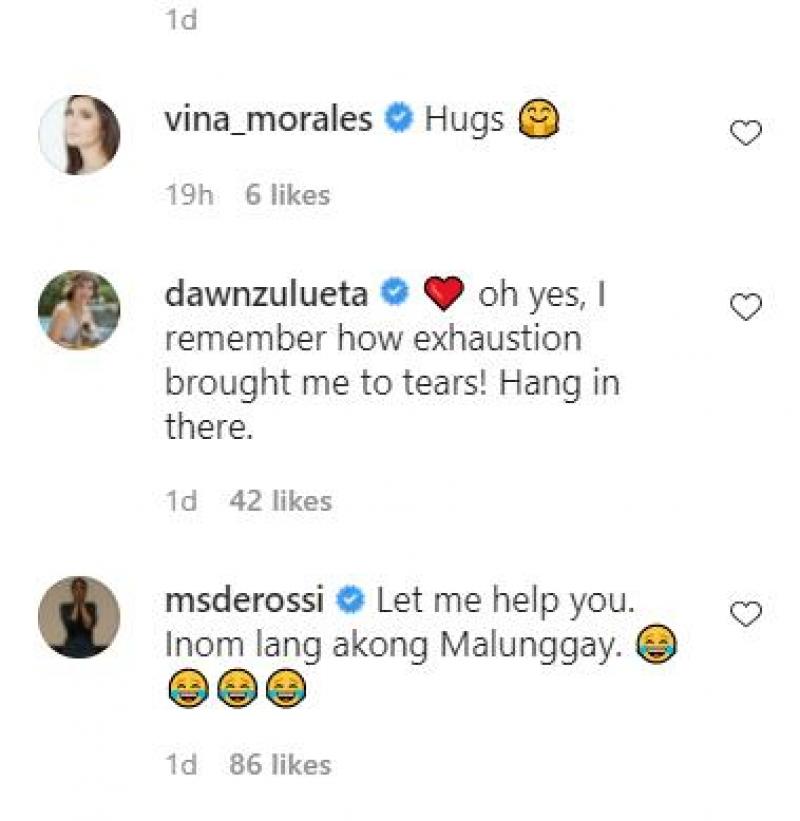Click the "19h" timestamp on the Hugs comment
This screenshot has height=821, width=800.
point(190,195)
